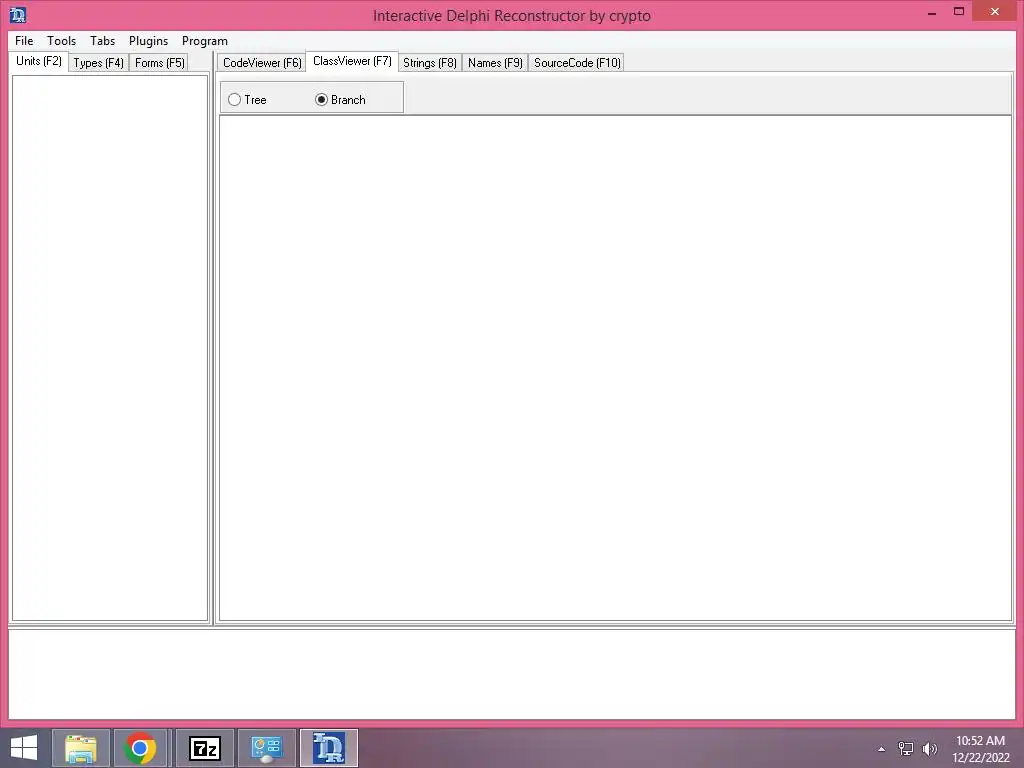Open the Plugins menu
Viewport: 1024px width, 768px height.
click(148, 40)
